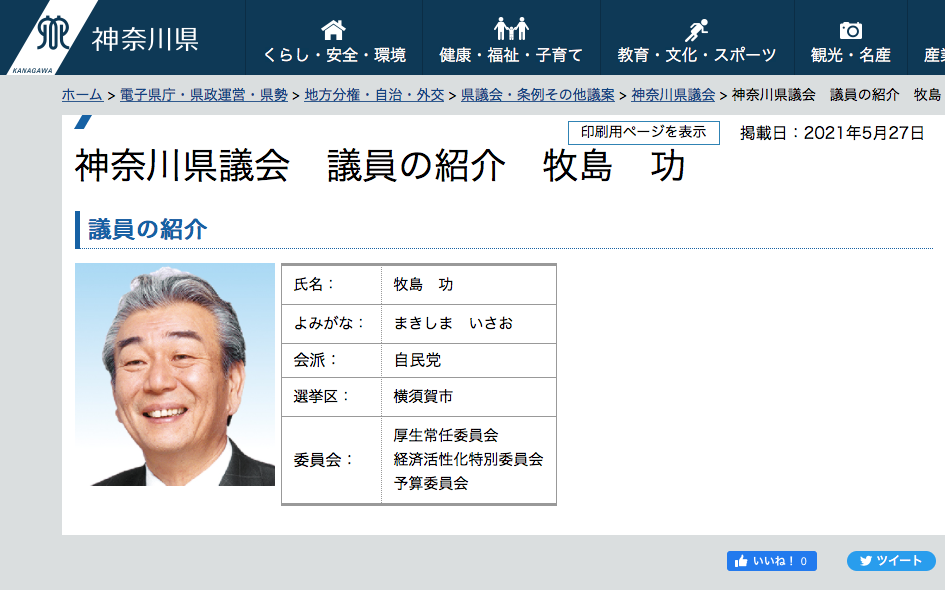Screen dimensions: 945x590
Task: Click the 神奈川県 site title text
Action: 145,38
